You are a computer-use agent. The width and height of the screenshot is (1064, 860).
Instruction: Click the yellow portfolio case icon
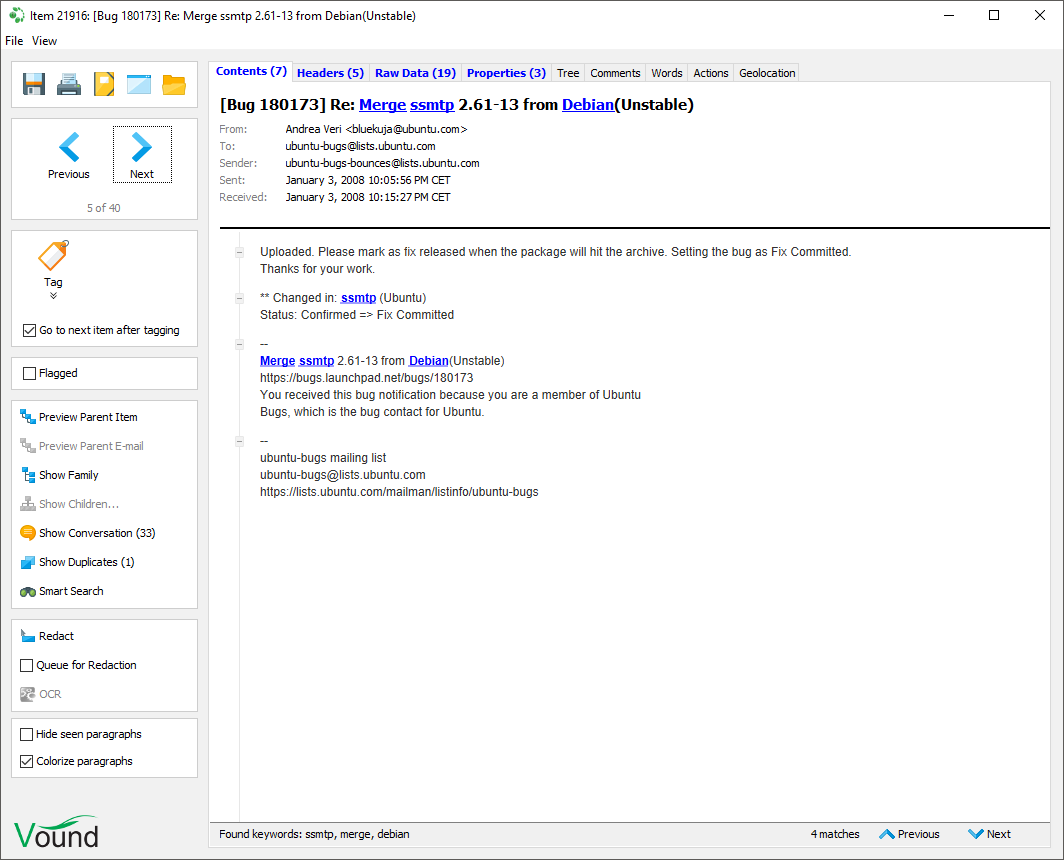click(104, 84)
